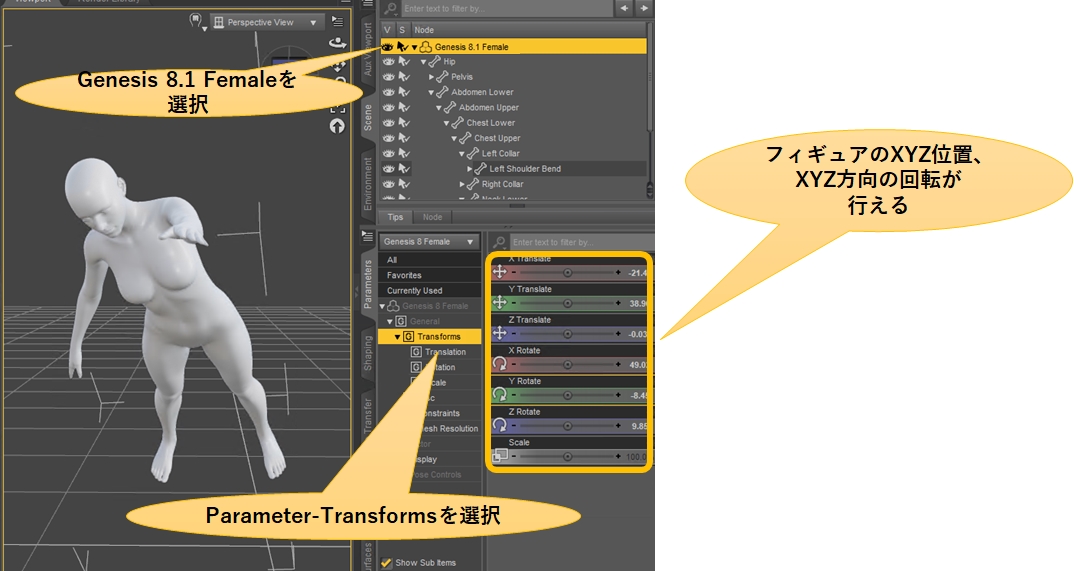Image resolution: width=1074 pixels, height=571 pixels.
Task: Select the Currently Used filter
Action: tap(414, 290)
